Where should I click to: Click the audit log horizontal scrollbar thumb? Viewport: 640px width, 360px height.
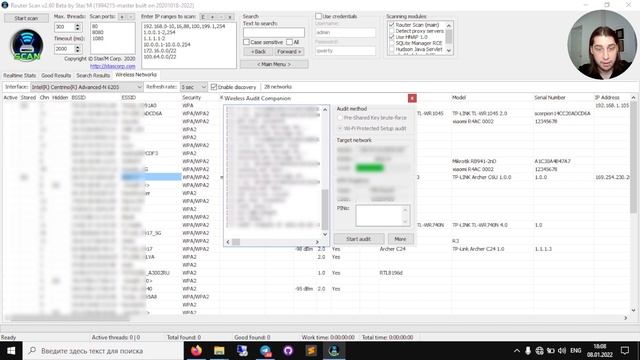pos(236,242)
